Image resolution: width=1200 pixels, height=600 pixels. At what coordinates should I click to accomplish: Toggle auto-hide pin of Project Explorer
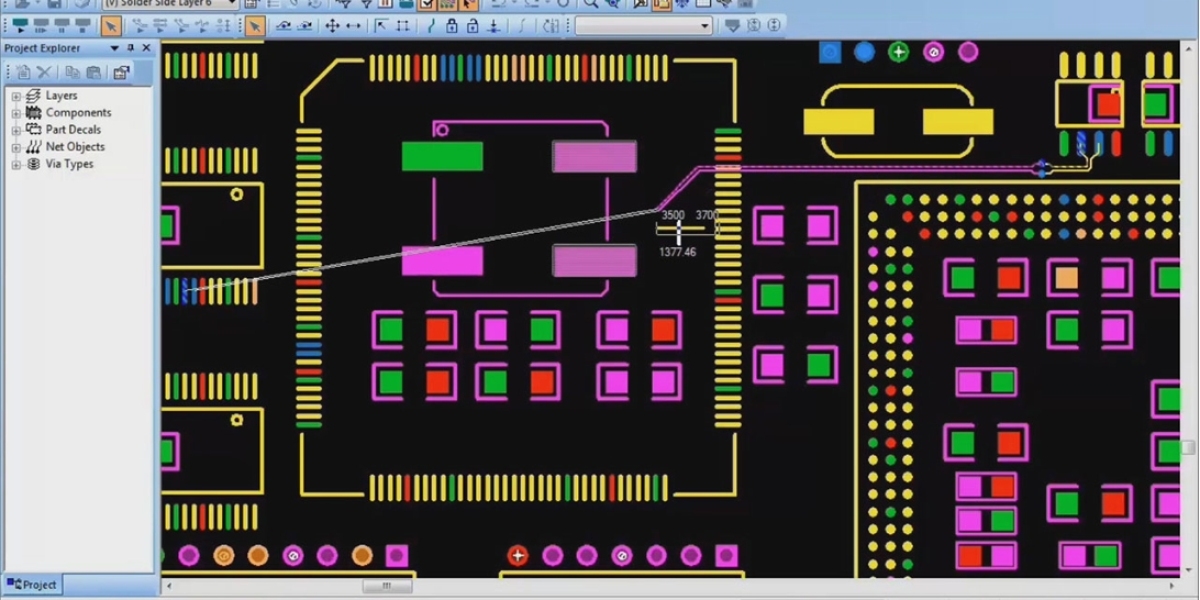click(x=130, y=48)
